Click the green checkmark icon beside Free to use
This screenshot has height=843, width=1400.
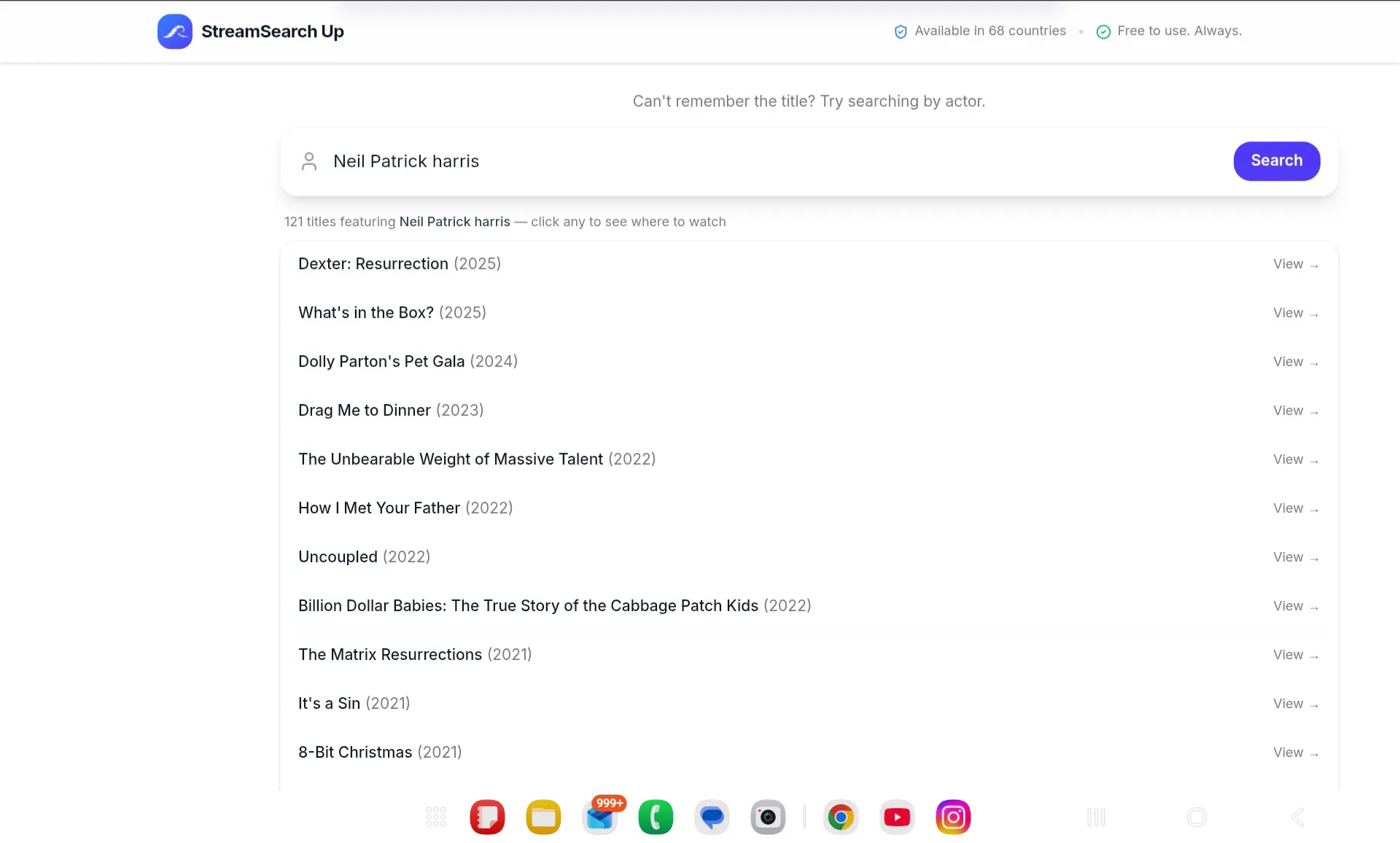1103,31
